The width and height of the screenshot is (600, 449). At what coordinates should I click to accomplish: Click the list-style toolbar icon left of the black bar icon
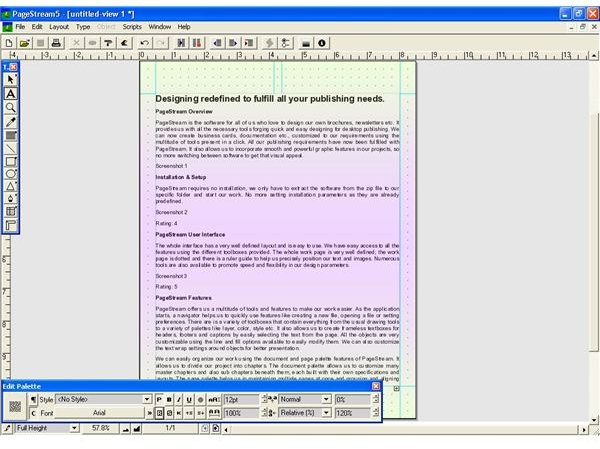[285, 43]
